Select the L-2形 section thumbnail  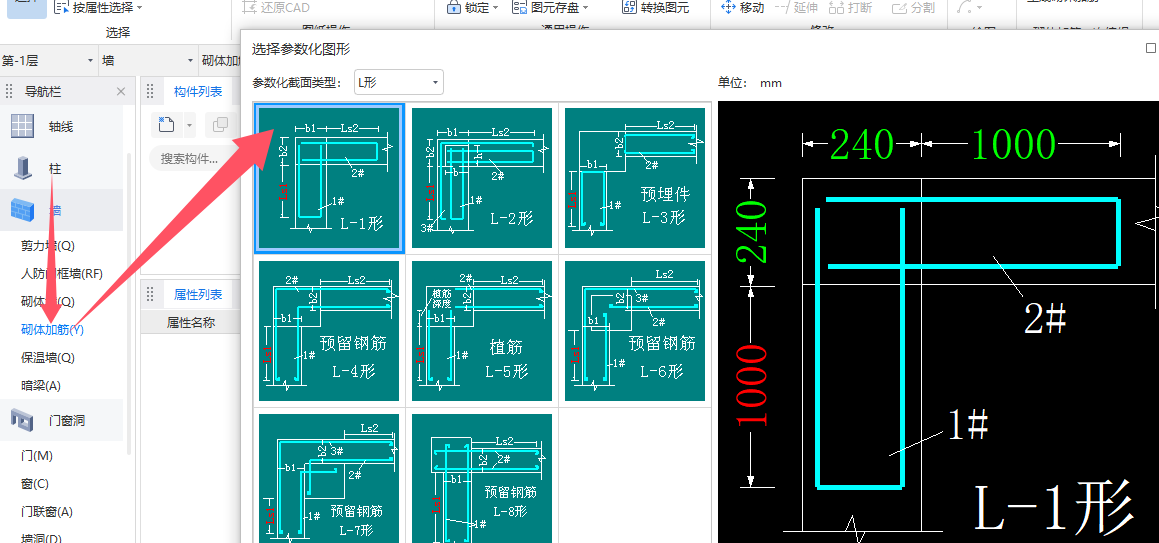[x=482, y=178]
